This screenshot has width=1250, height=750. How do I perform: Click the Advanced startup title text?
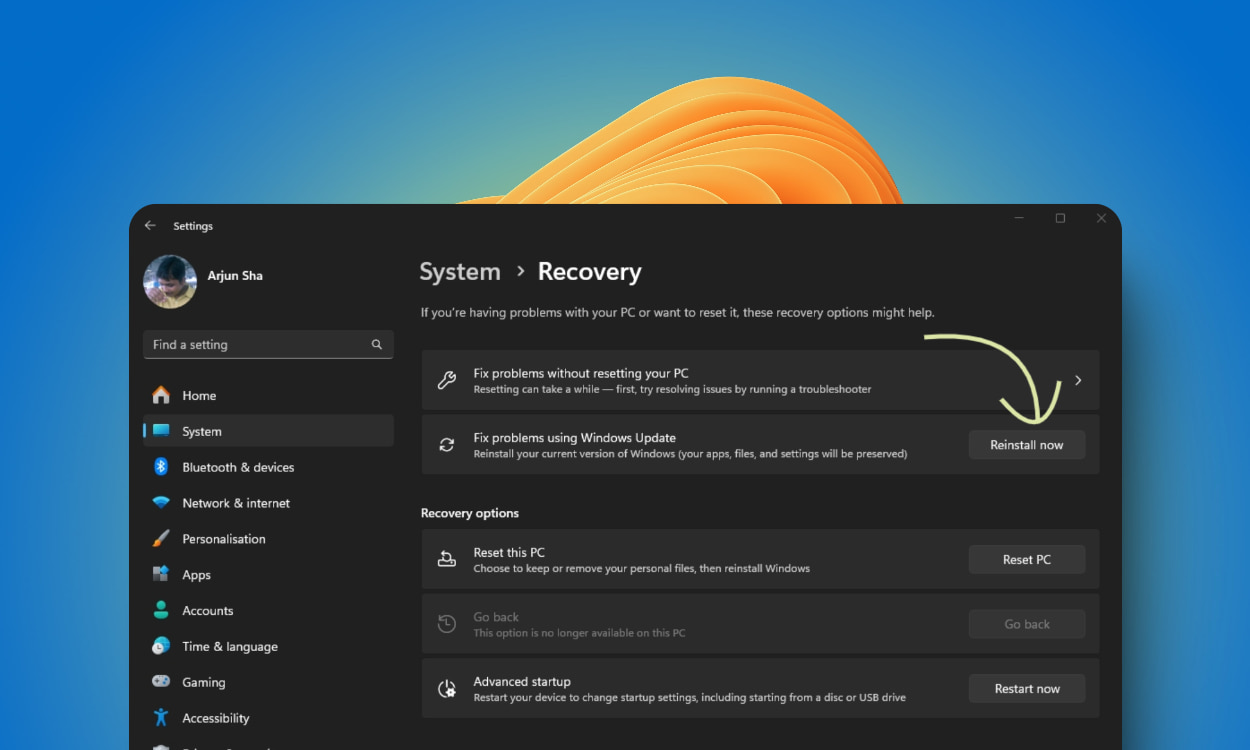click(x=522, y=681)
